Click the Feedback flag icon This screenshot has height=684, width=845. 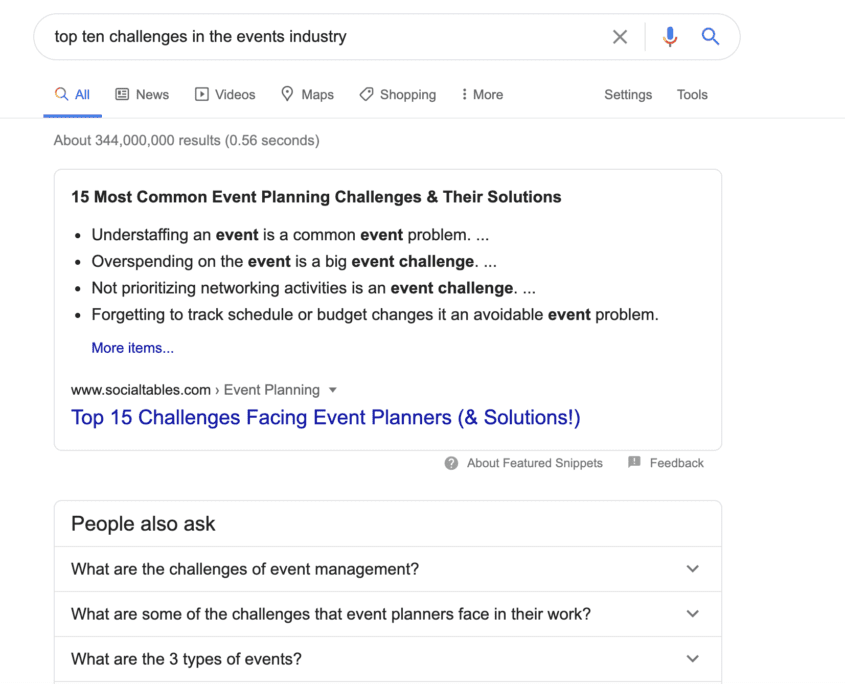coord(634,462)
